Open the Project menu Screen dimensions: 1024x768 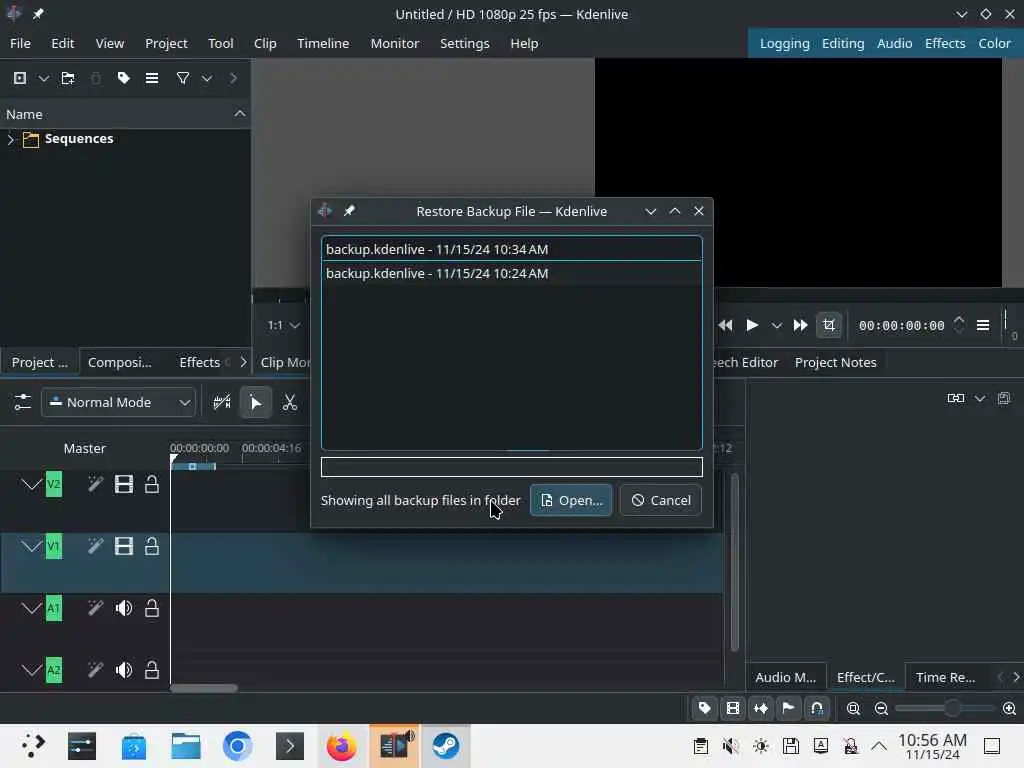(166, 43)
